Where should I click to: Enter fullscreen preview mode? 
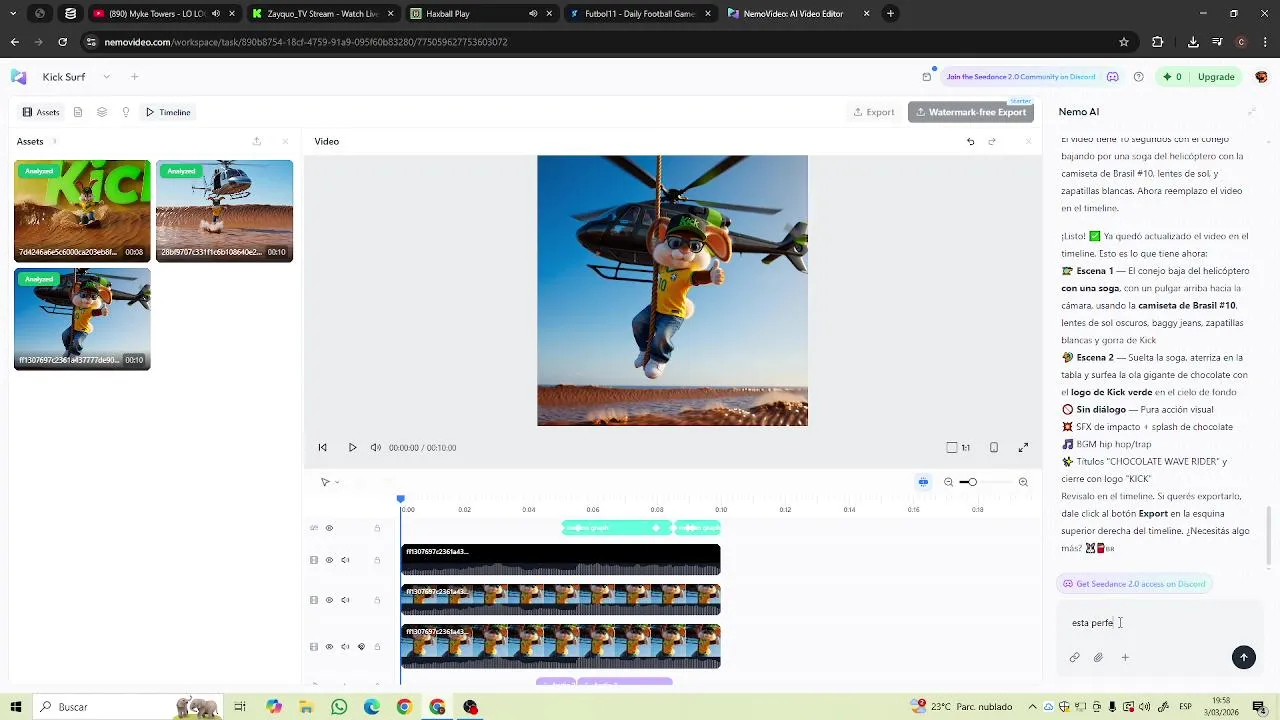1023,448
